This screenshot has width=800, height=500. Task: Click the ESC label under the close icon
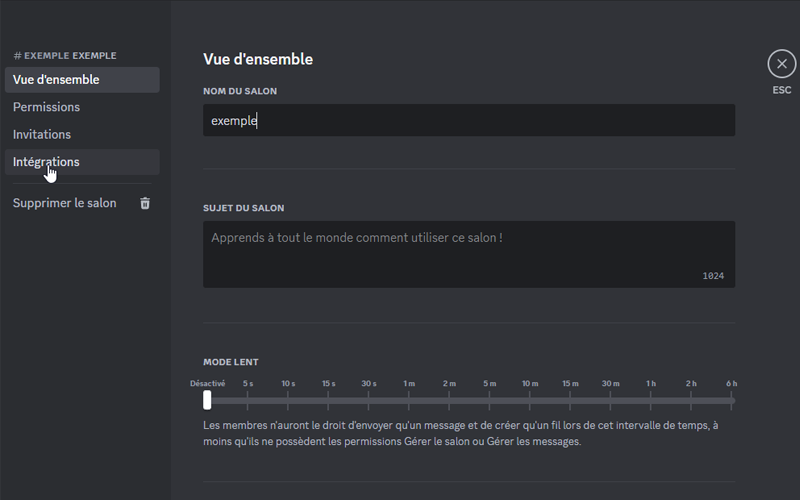pyautogui.click(x=781, y=90)
